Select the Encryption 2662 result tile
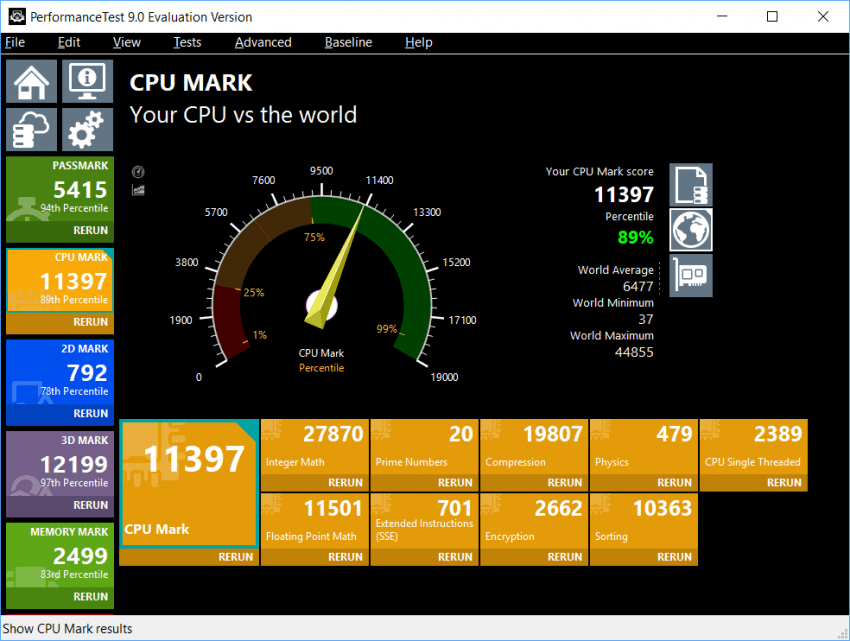Image resolution: width=850 pixels, height=641 pixels. tap(534, 521)
